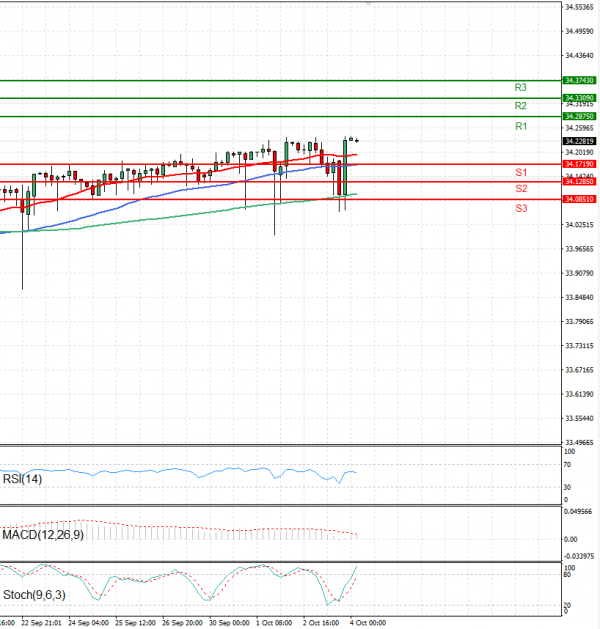Click the 2 Oct 16:00 time label
Screen dimensions: 600x629
[x=321, y=623]
